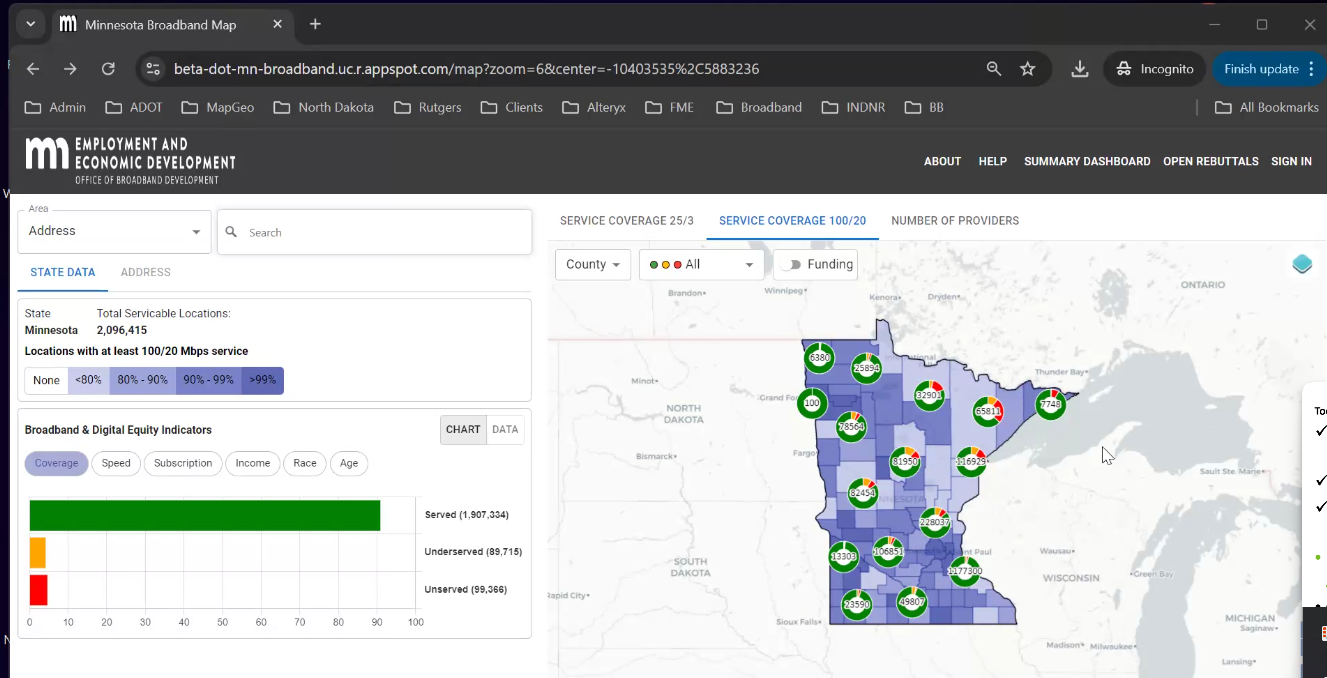The height and width of the screenshot is (678, 1327).
Task: Bookmark this page with the star icon
Action: 1027,69
